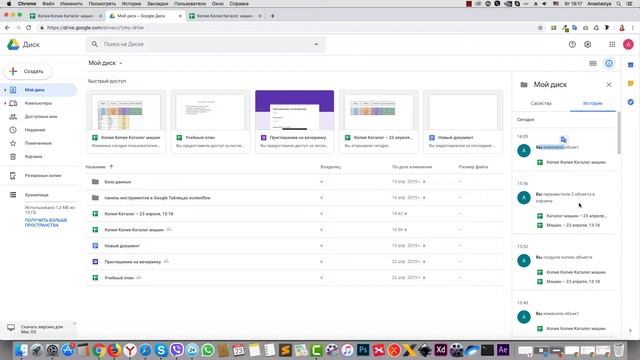Viewport: 640px width, 360px height.
Task: Click the search magnifier icon
Action: point(95,44)
